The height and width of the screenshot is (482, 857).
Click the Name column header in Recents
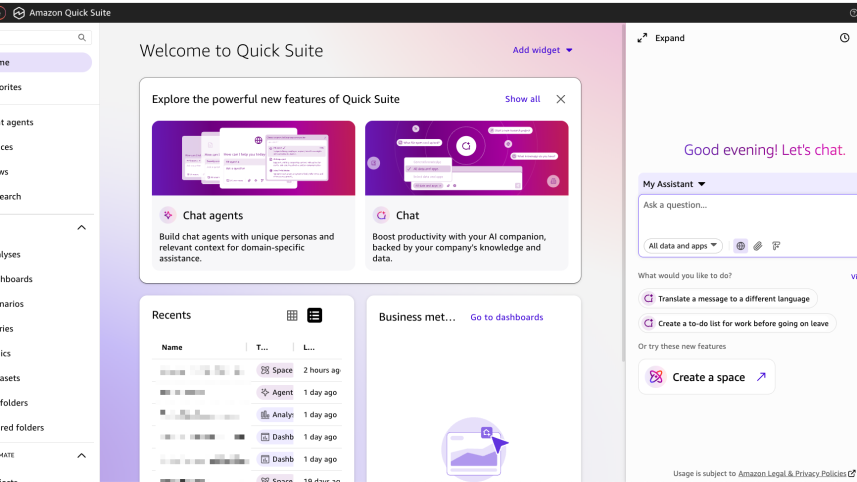coord(172,347)
